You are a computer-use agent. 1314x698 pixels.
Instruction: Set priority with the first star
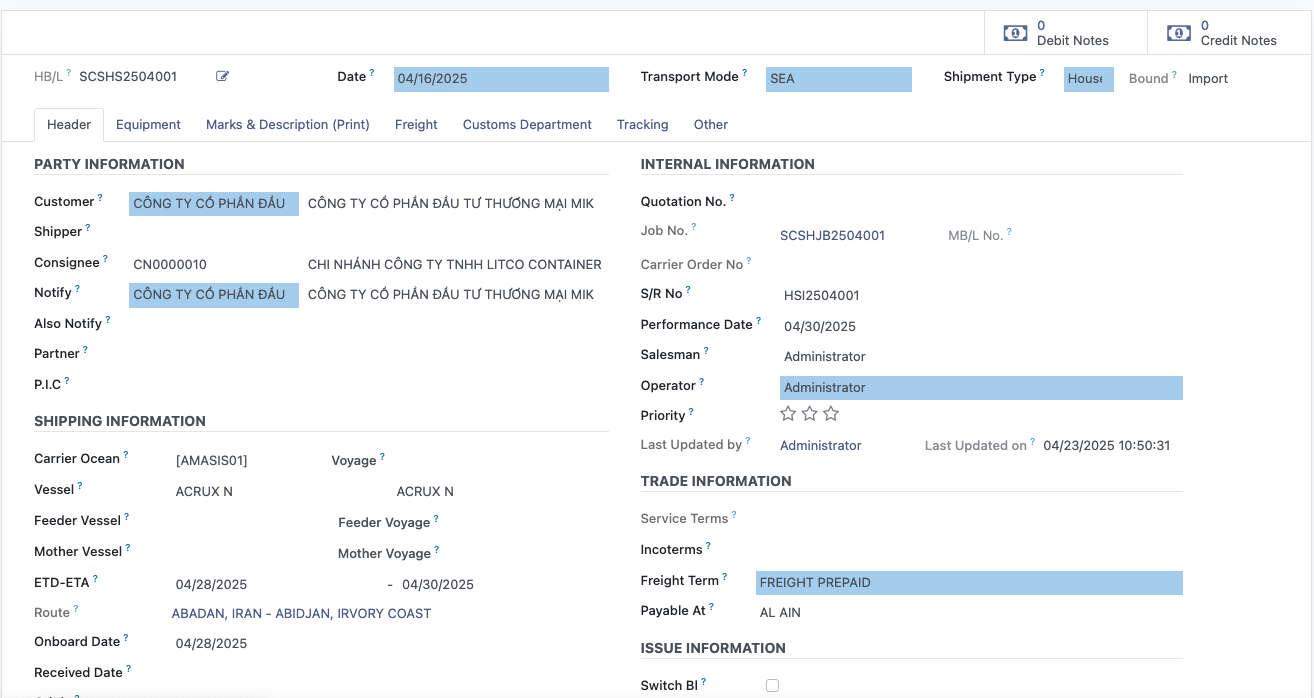[x=788, y=414]
